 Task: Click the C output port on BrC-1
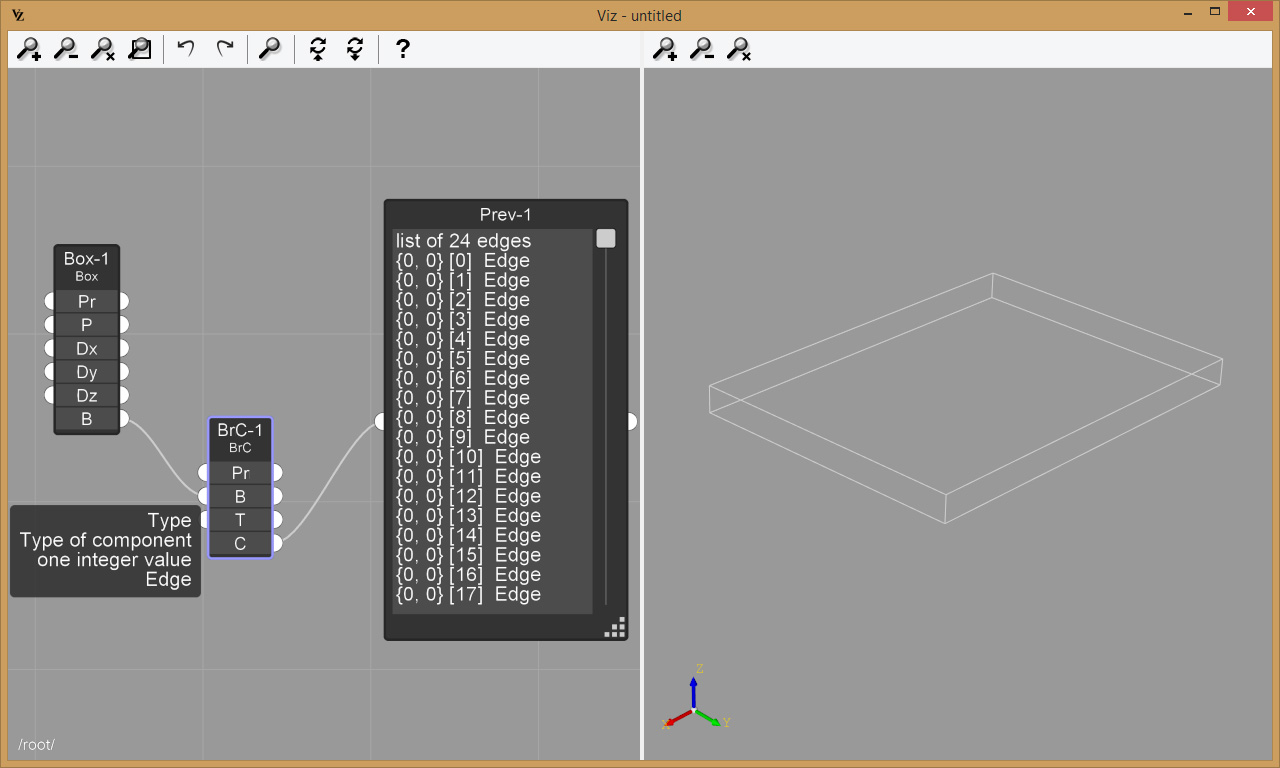[277, 543]
